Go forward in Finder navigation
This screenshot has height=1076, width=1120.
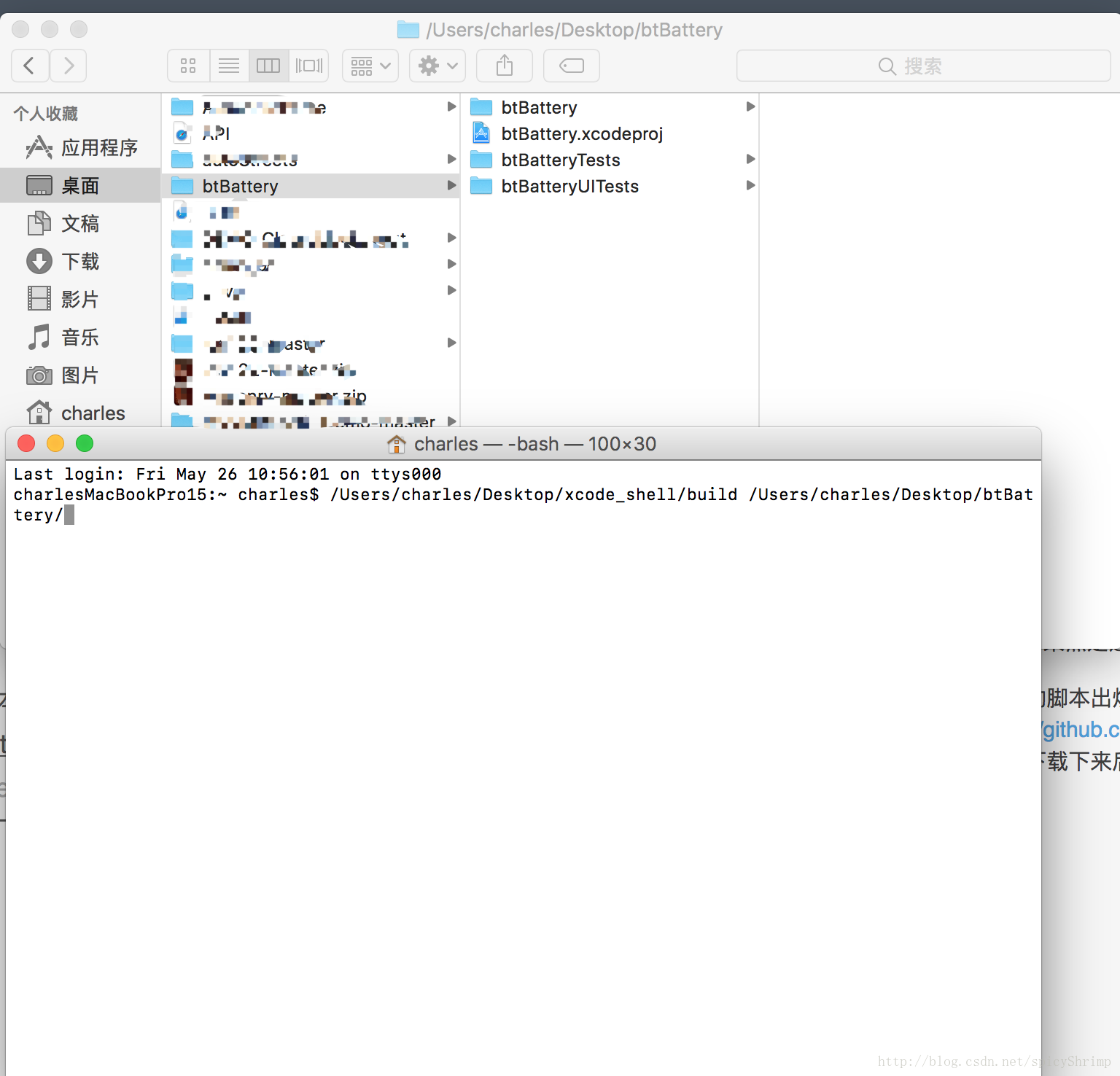click(69, 66)
